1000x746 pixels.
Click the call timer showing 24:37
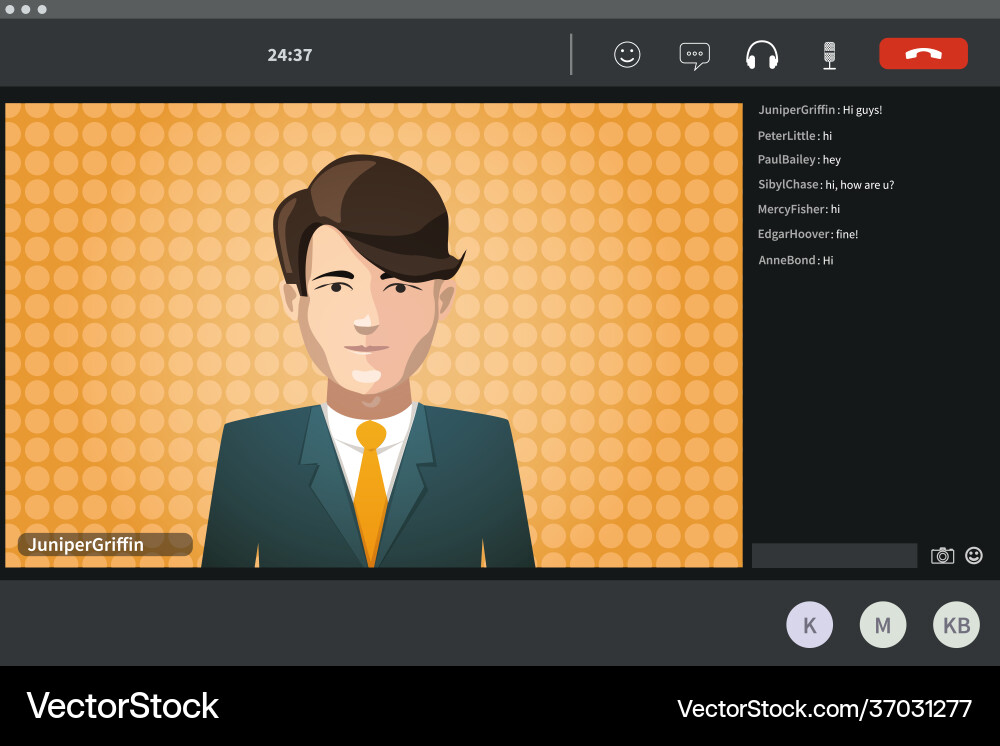[290, 55]
